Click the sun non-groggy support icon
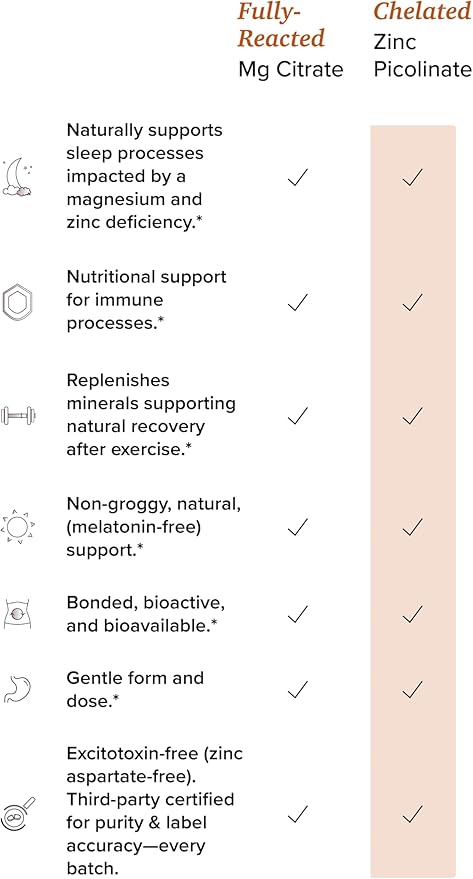The width and height of the screenshot is (473, 879). 18,526
